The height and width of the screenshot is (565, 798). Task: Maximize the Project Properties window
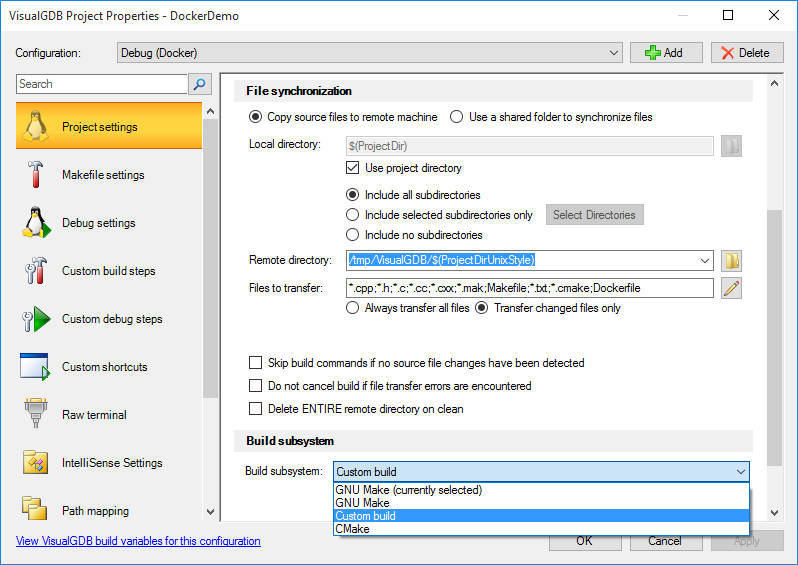point(728,15)
